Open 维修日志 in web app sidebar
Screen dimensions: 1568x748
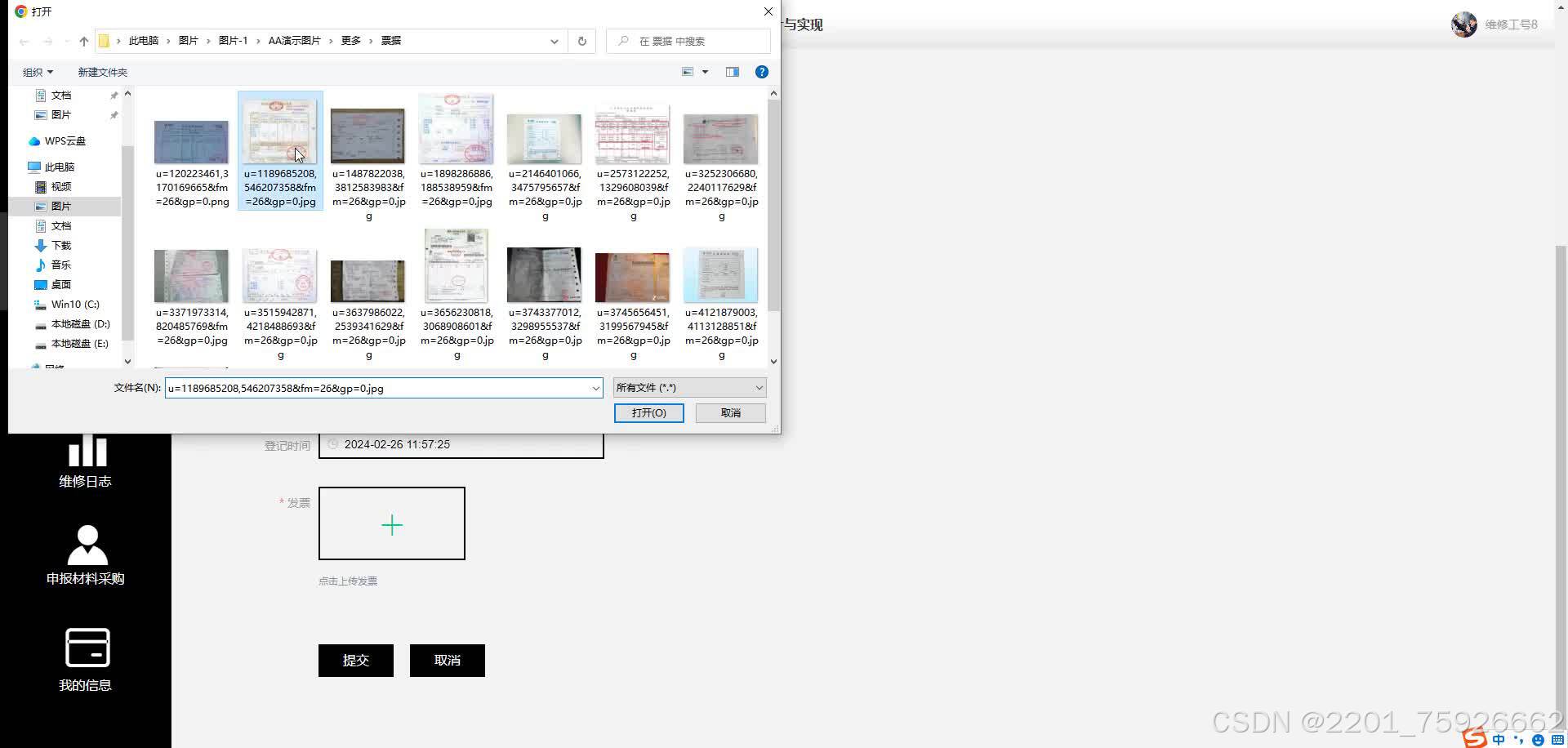coord(86,462)
